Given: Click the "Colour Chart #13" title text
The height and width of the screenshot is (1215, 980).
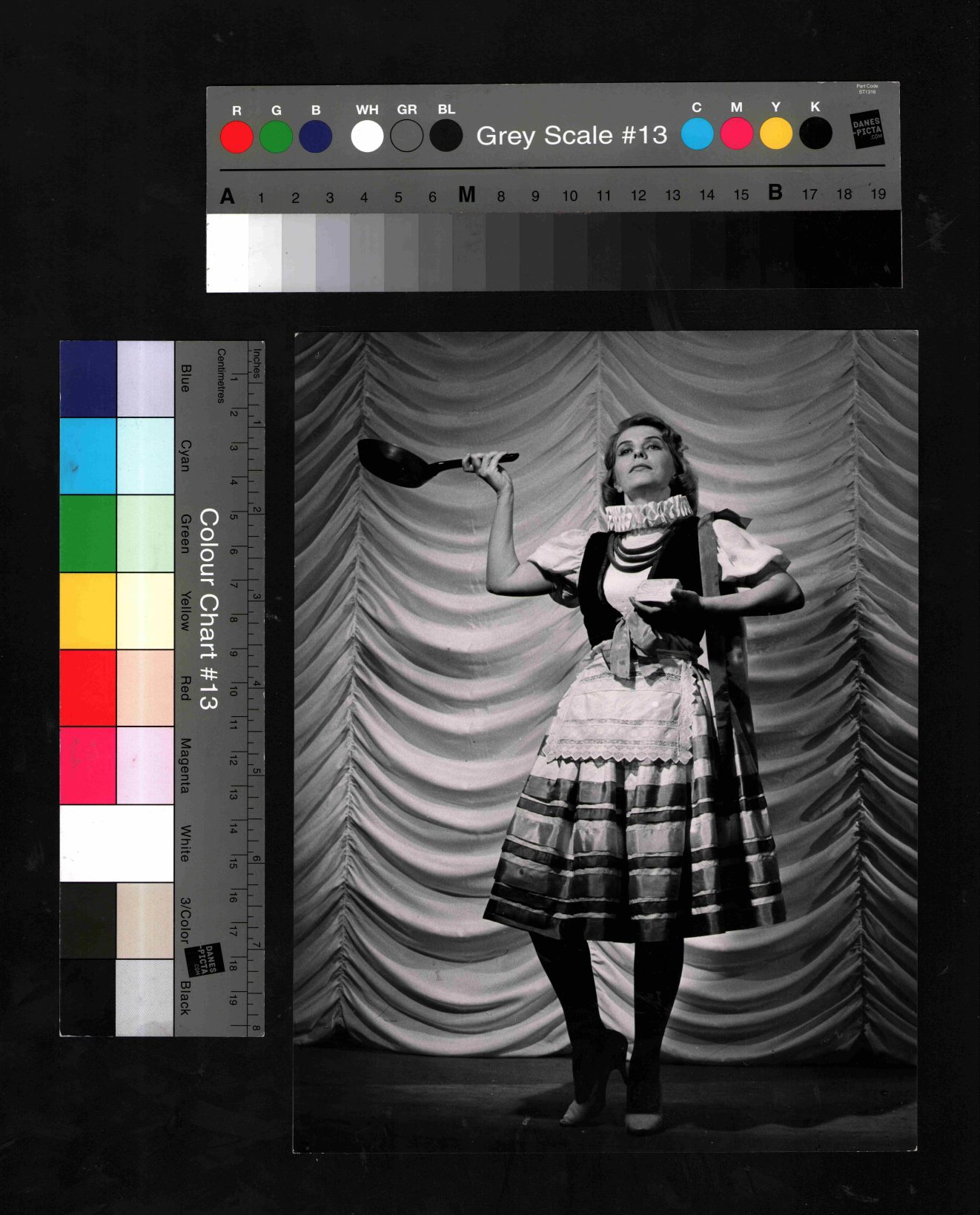Looking at the screenshot, I should [208, 608].
